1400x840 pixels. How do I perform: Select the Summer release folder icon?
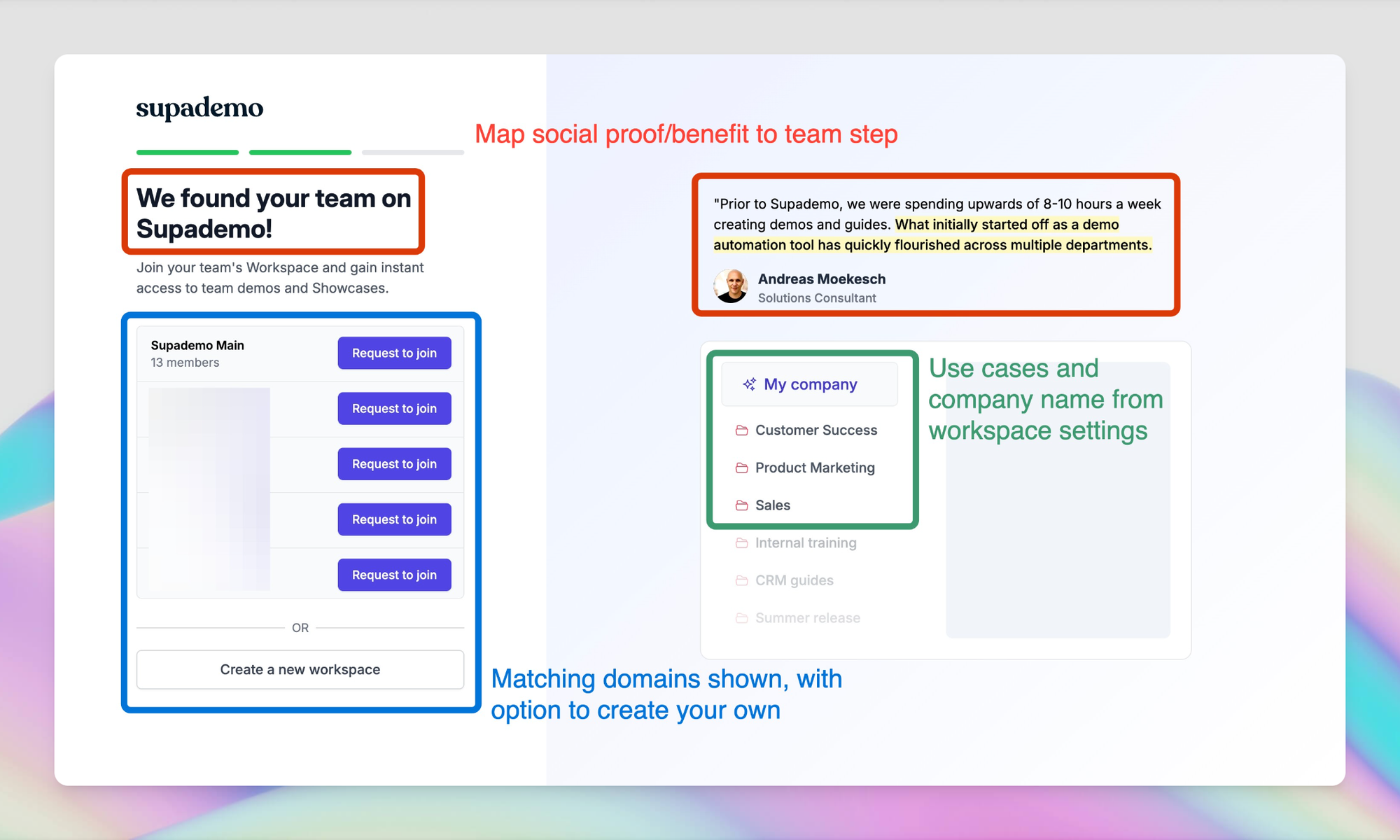pyautogui.click(x=742, y=618)
